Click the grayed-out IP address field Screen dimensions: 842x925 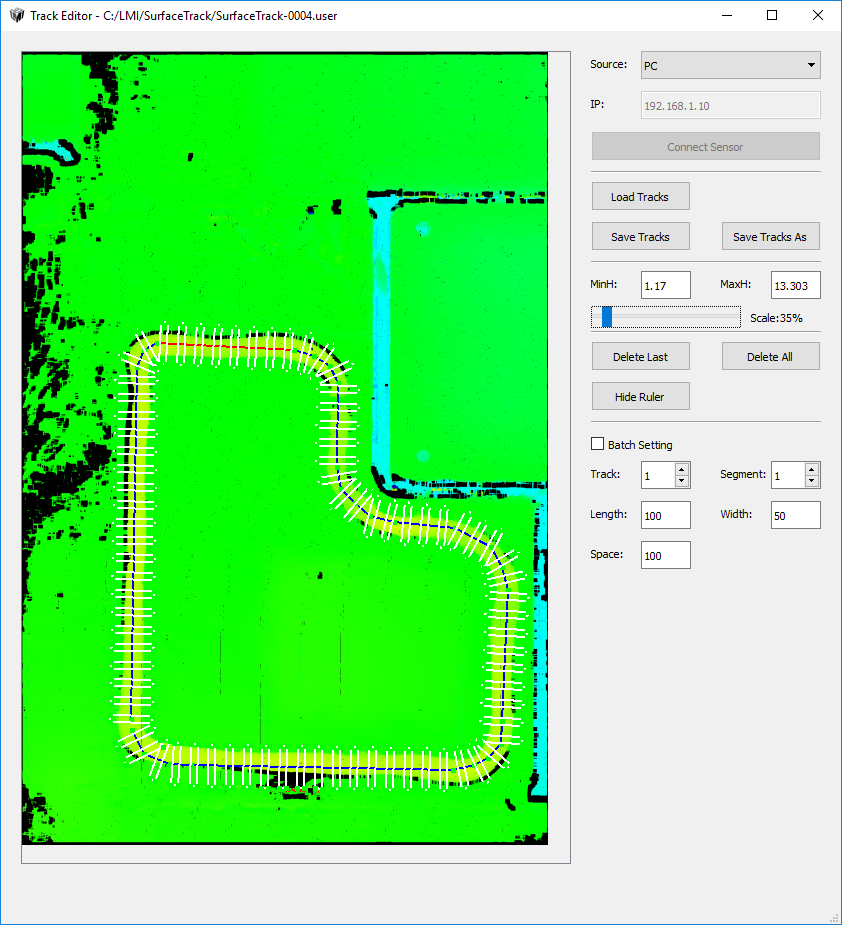pos(730,104)
